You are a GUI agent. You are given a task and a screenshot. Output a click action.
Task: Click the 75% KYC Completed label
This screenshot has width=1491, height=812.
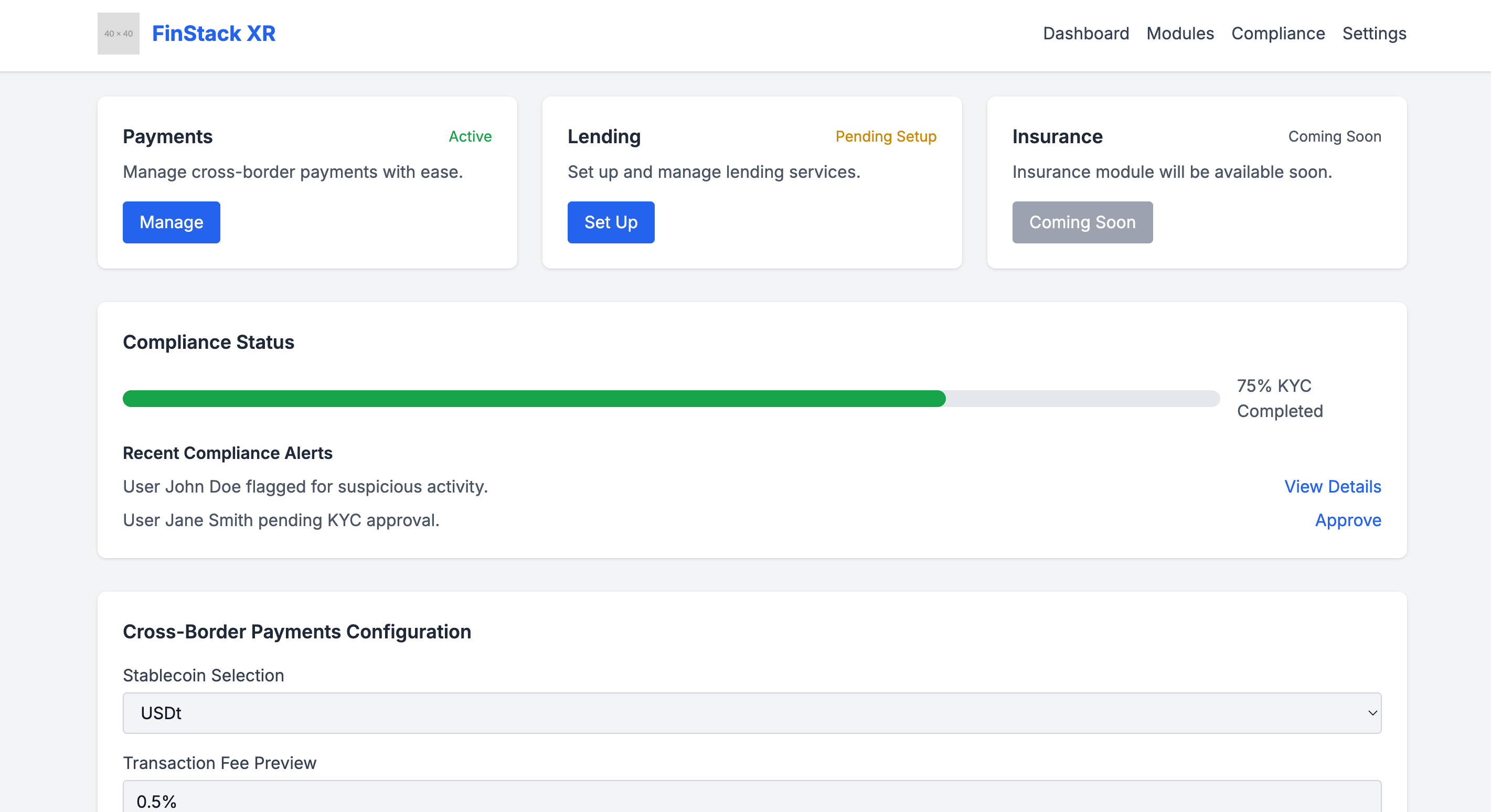pos(1279,398)
